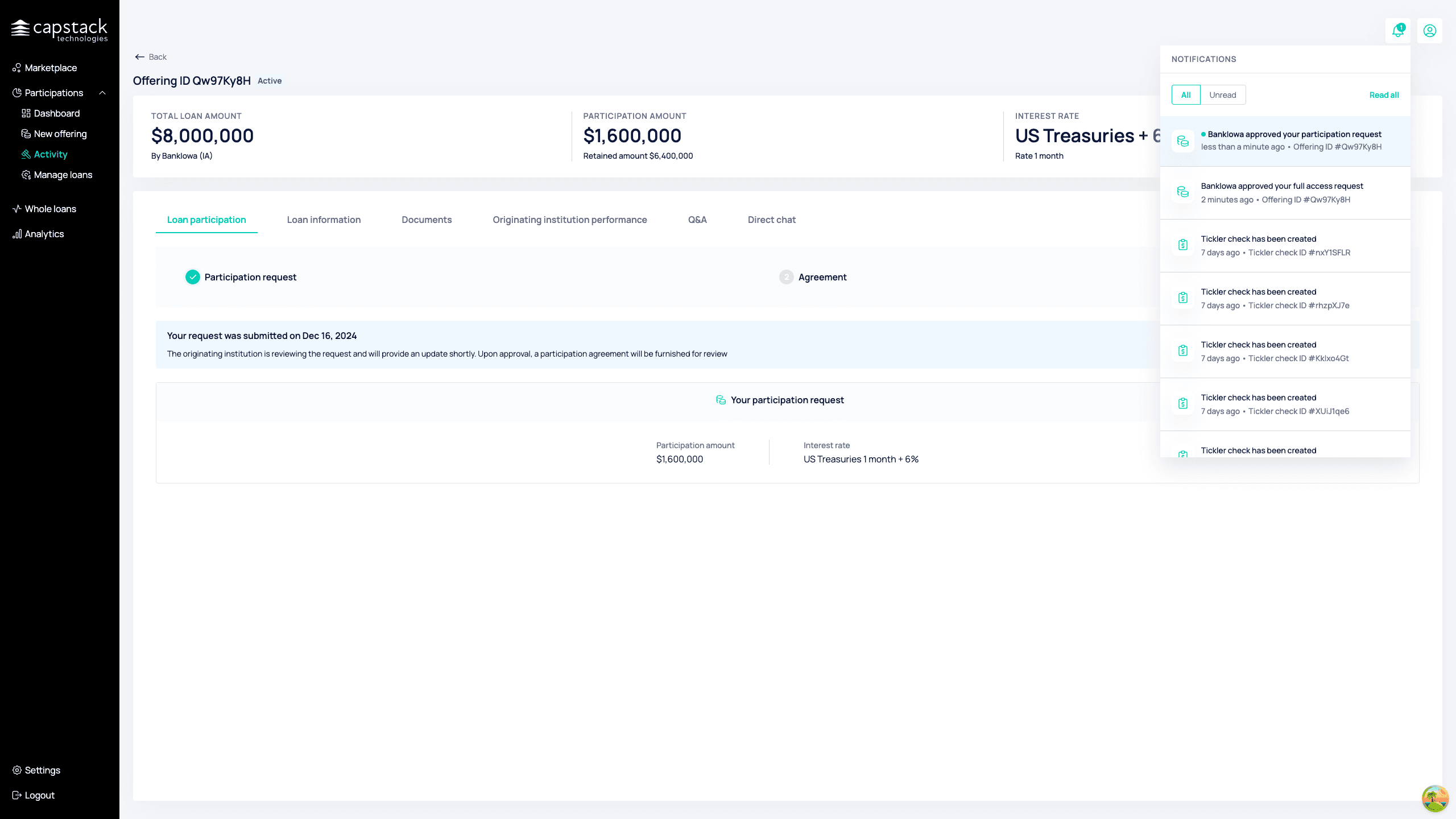Switch to the Loan information tab
This screenshot has height=819, width=1456.
(324, 220)
